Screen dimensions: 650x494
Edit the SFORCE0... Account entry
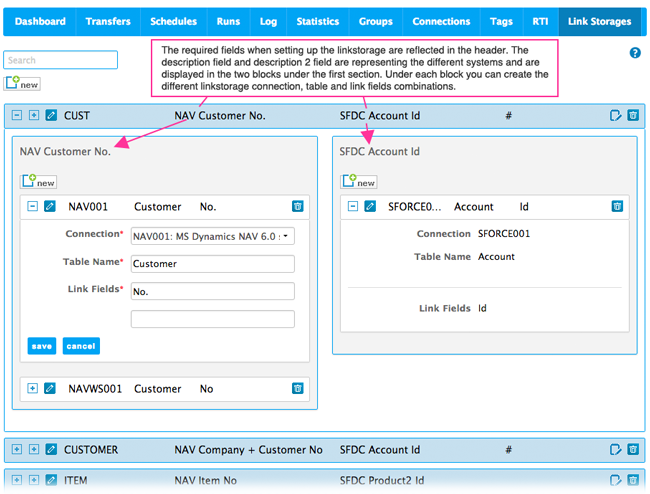click(370, 206)
